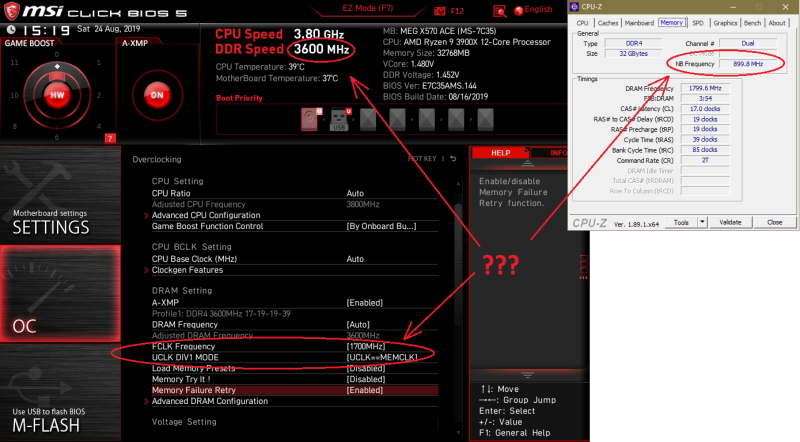The image size is (800, 442).
Task: Click the FSB:DRAM 3:54 value
Action: (x=705, y=99)
